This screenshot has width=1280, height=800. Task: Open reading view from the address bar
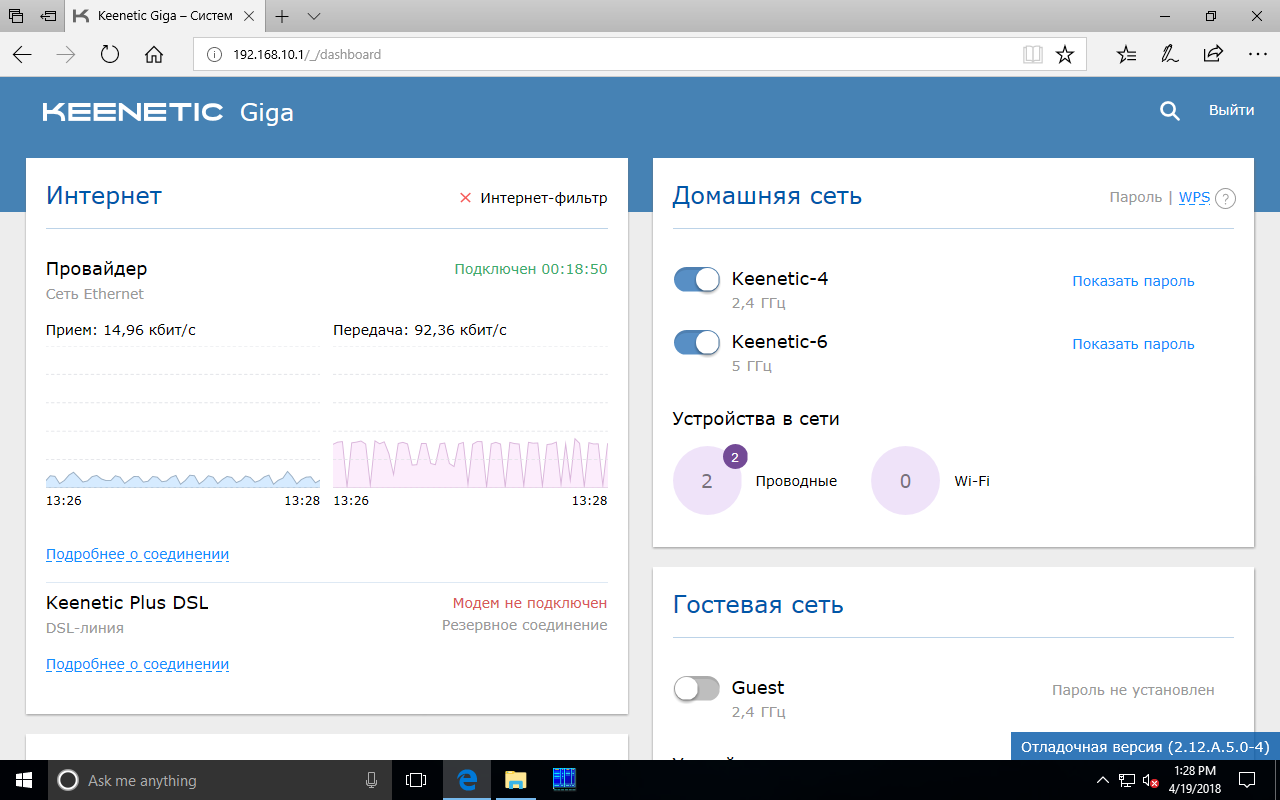point(1032,55)
